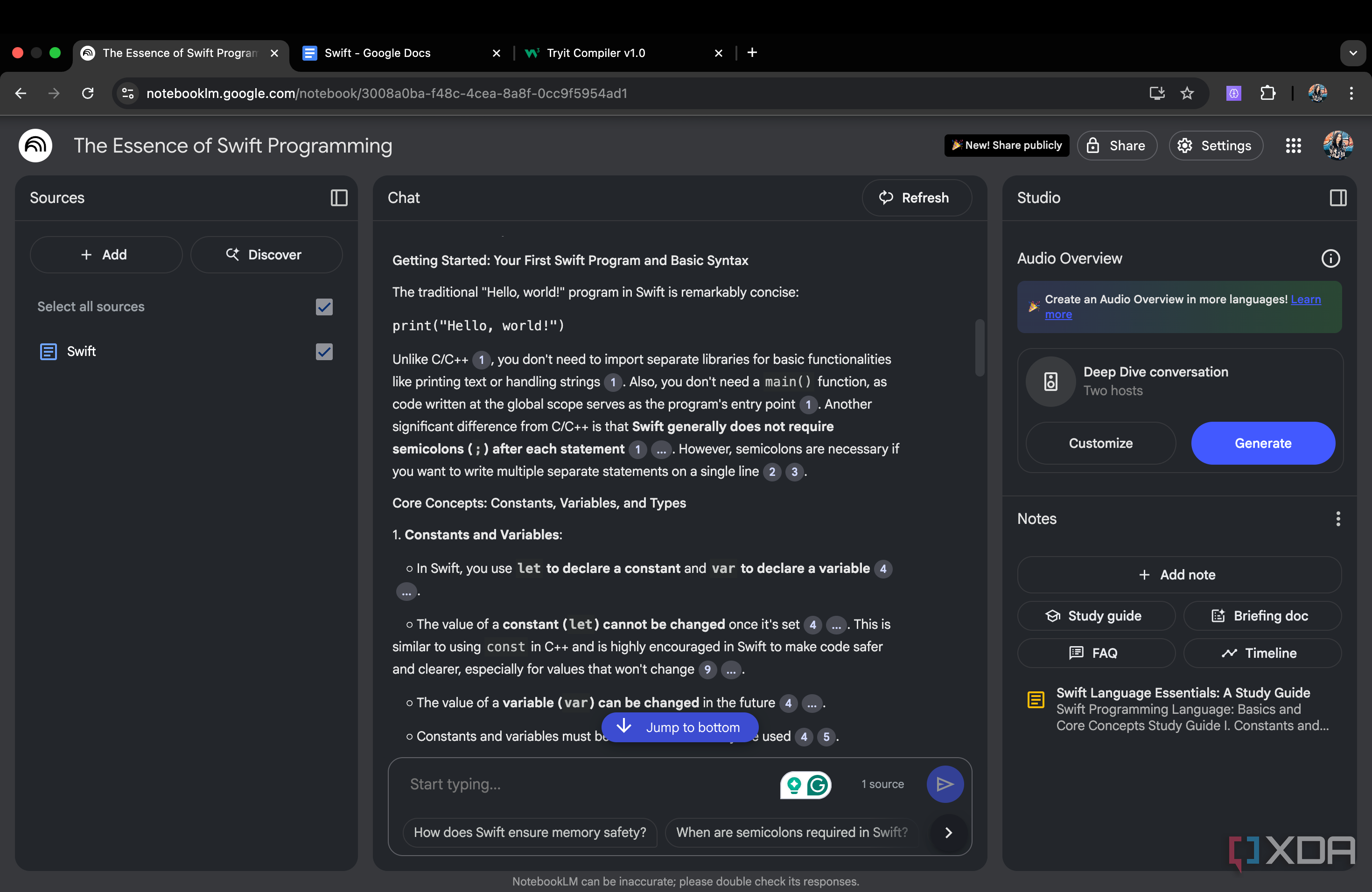Show more suggested questions
Image resolution: width=1372 pixels, height=892 pixels.
click(x=948, y=833)
